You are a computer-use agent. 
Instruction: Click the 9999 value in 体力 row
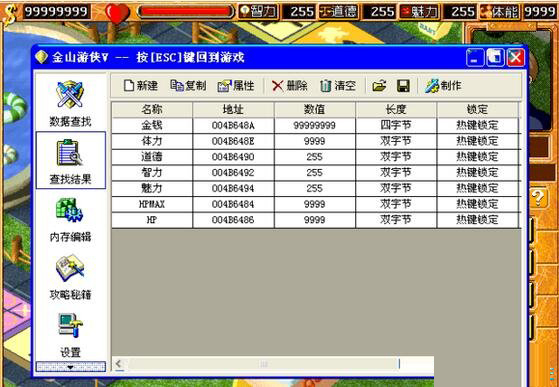point(314,141)
